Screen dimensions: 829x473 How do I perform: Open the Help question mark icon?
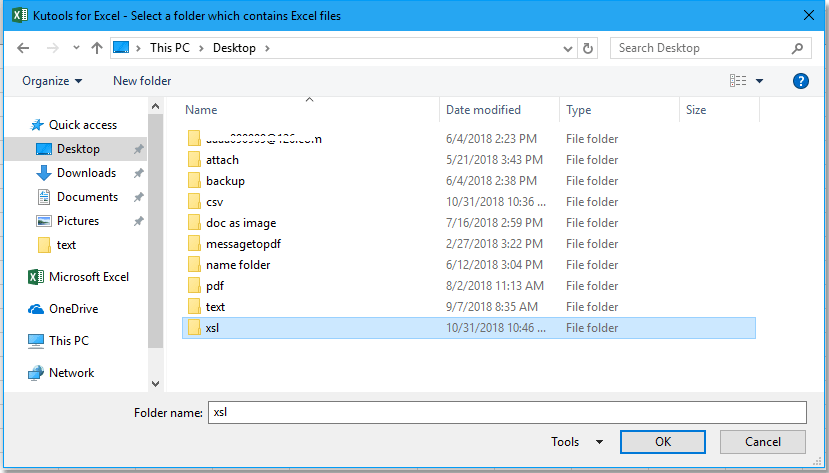800,81
